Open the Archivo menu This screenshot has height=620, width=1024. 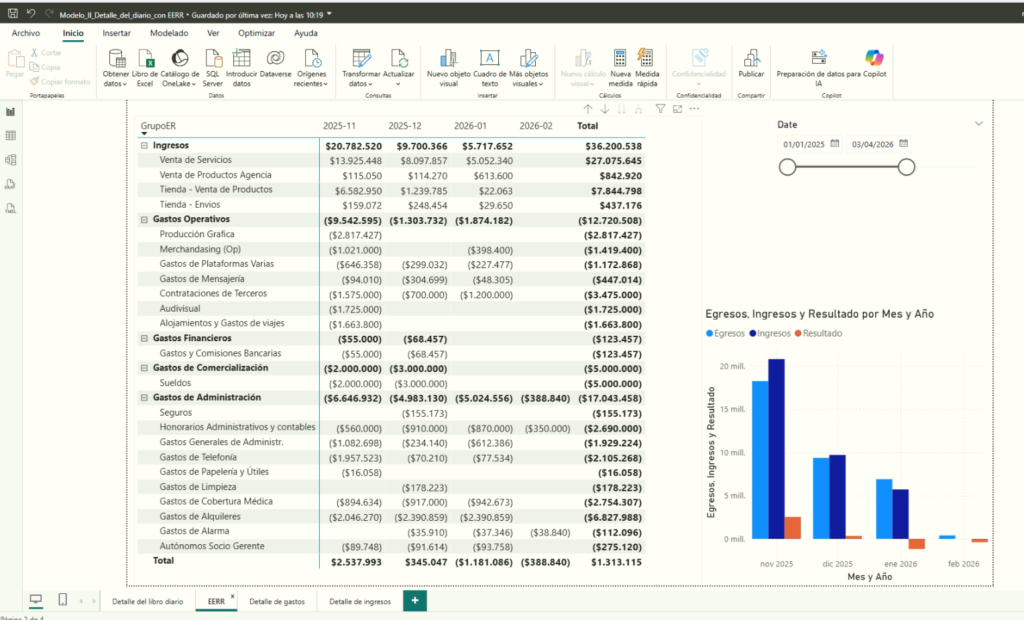pyautogui.click(x=26, y=33)
